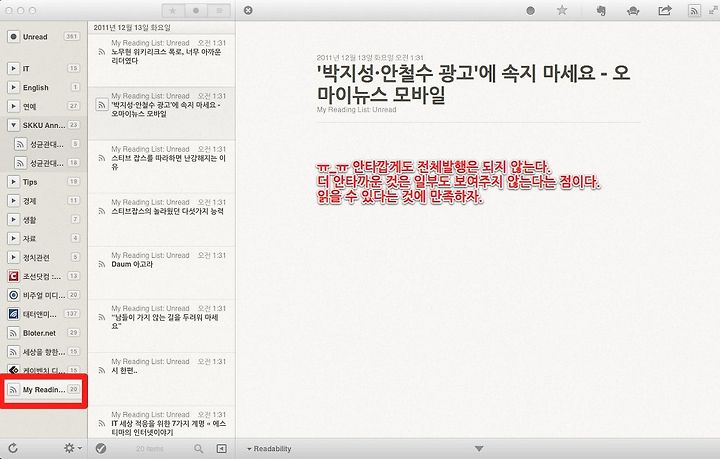Close the article with the X icon

(x=248, y=10)
